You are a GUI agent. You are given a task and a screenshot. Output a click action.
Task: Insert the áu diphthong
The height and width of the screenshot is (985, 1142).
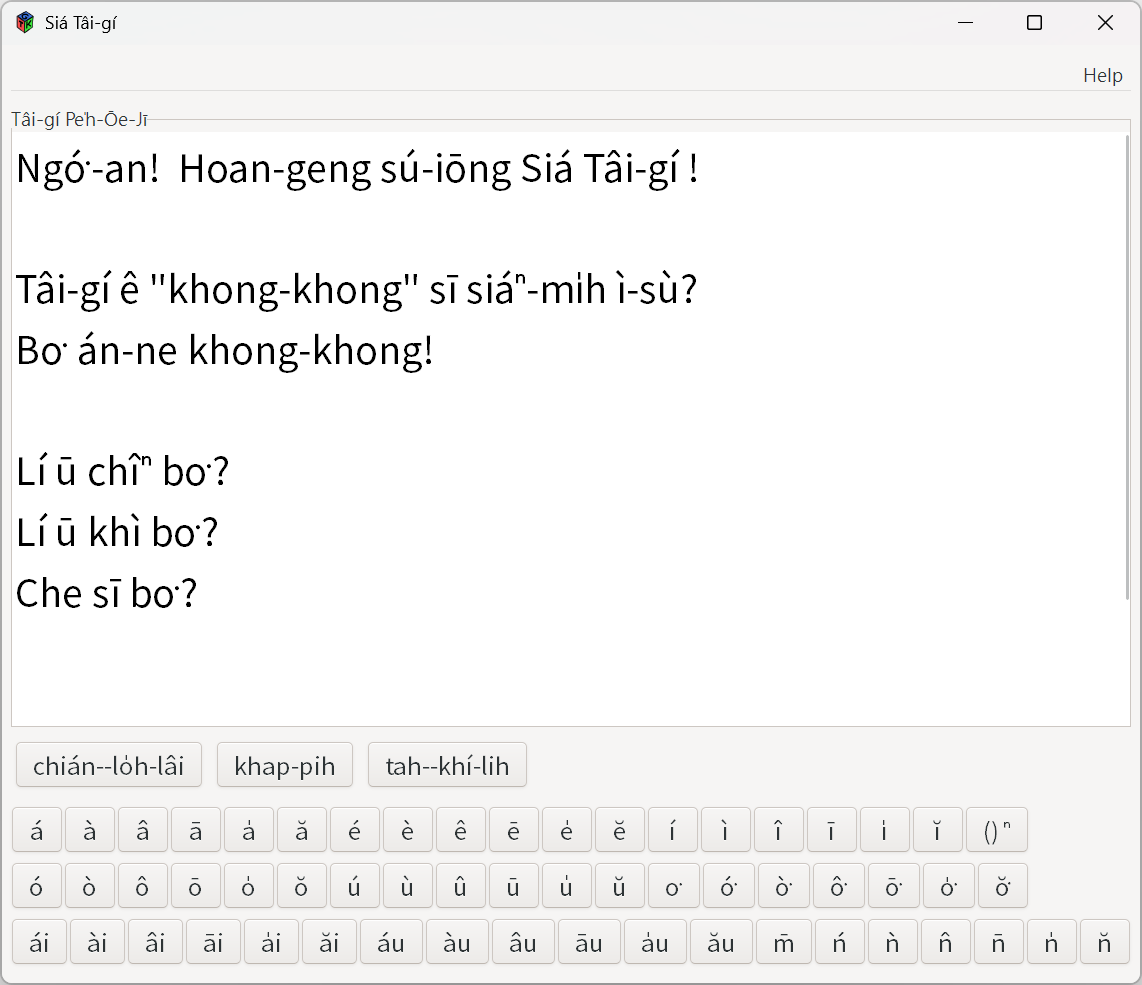click(x=391, y=943)
